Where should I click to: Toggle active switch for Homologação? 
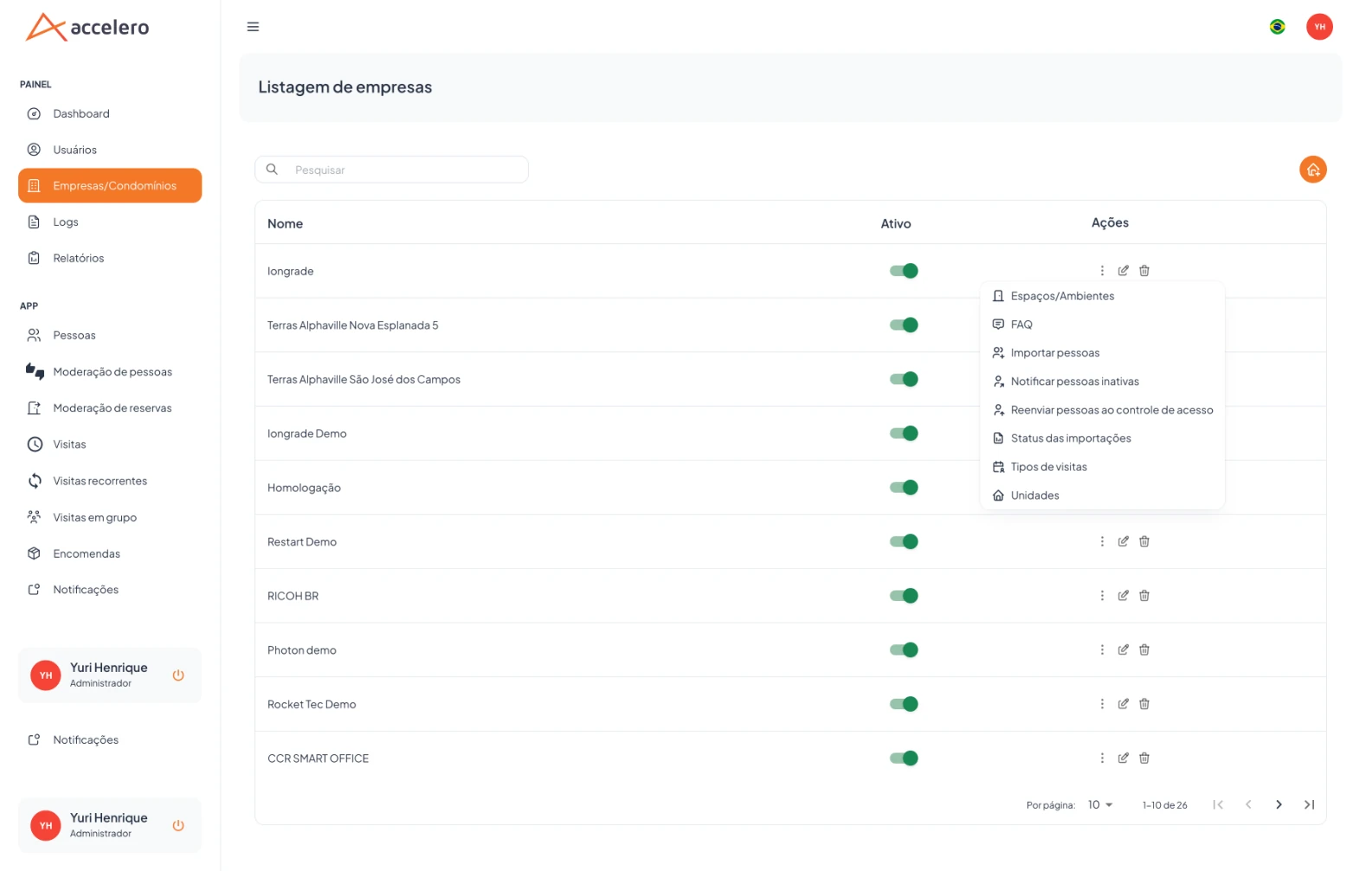tap(904, 487)
